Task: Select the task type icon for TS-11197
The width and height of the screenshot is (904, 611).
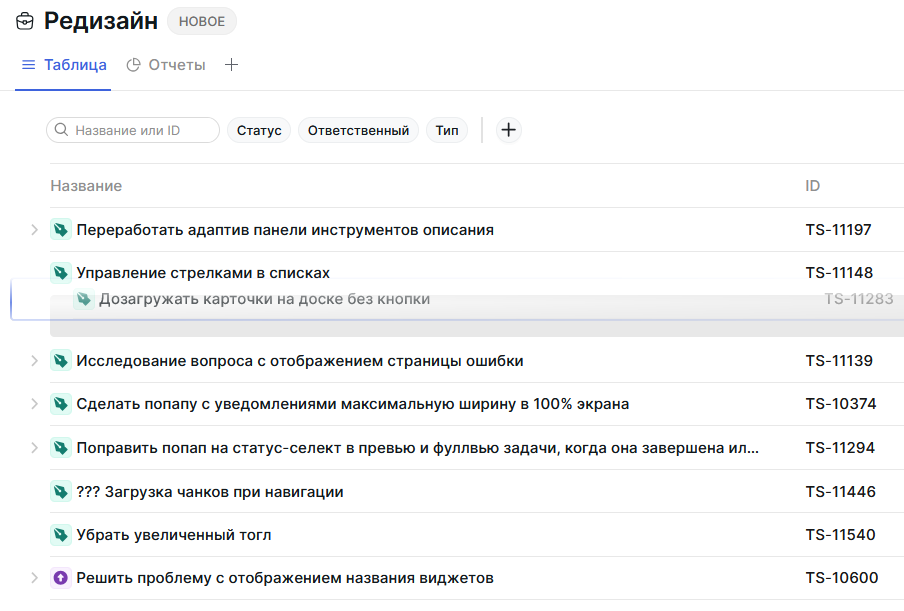Action: [61, 229]
